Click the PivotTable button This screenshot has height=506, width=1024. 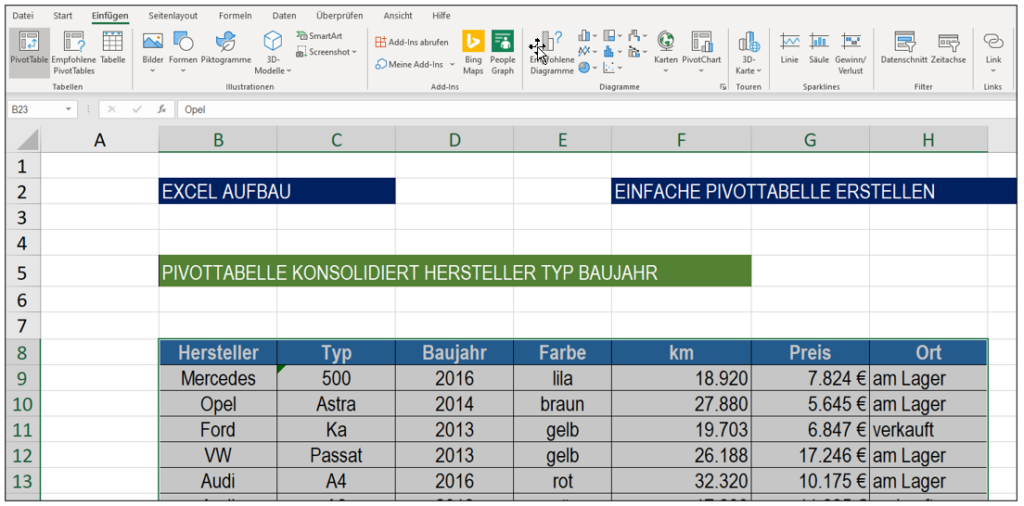[x=29, y=52]
